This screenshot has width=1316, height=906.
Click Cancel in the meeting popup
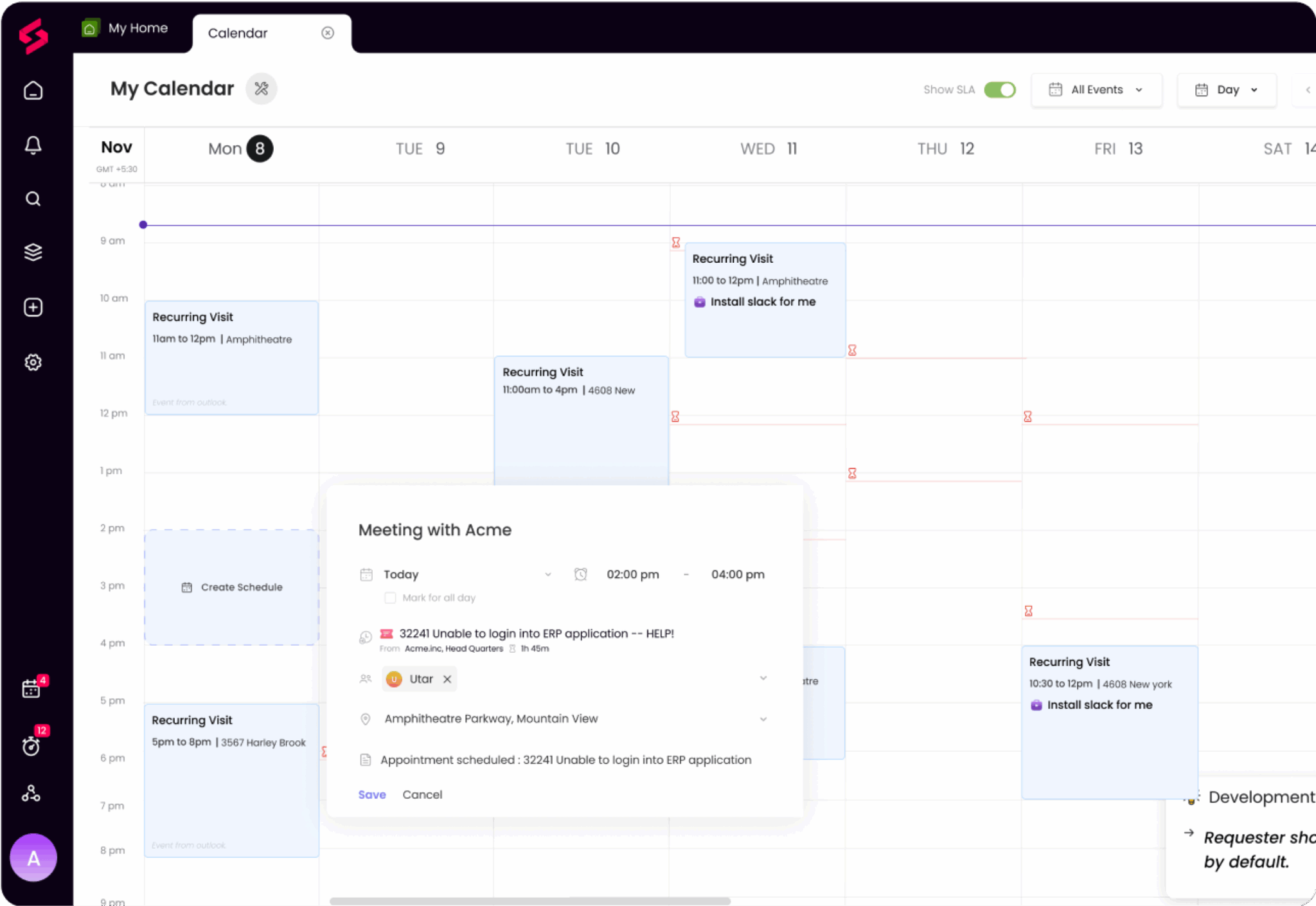click(422, 795)
